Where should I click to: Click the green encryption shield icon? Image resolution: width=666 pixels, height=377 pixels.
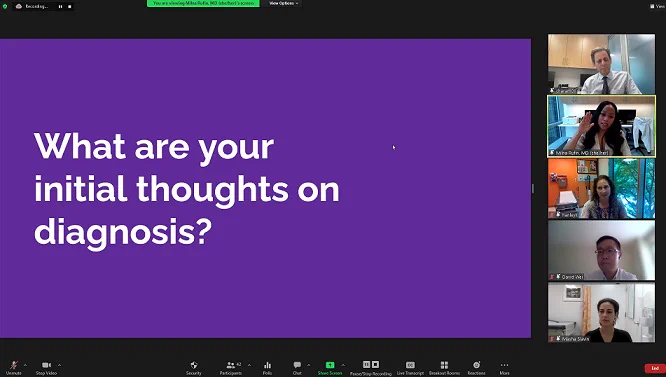[x=5, y=6]
